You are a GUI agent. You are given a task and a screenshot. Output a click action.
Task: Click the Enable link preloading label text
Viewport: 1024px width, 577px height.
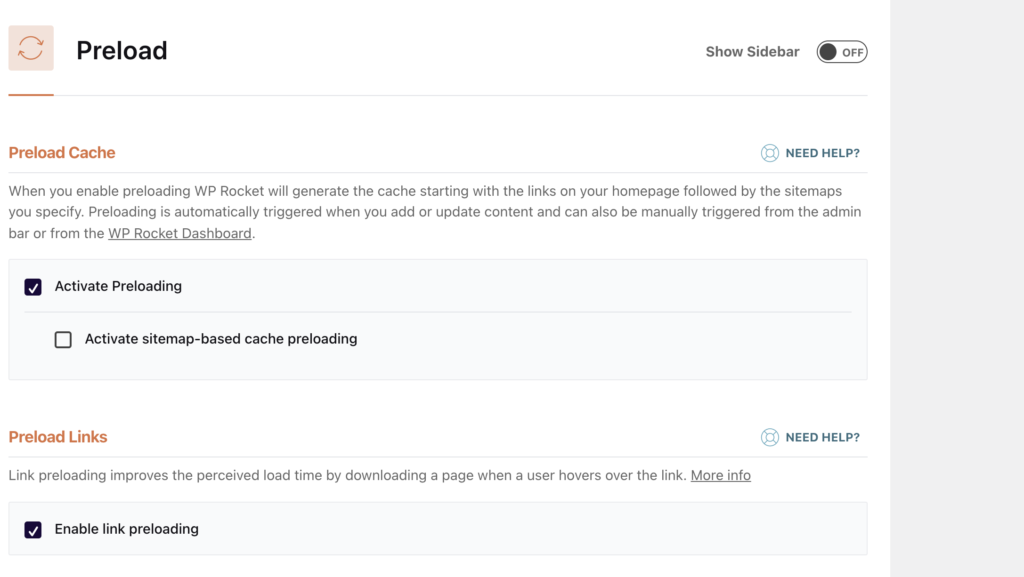click(127, 529)
